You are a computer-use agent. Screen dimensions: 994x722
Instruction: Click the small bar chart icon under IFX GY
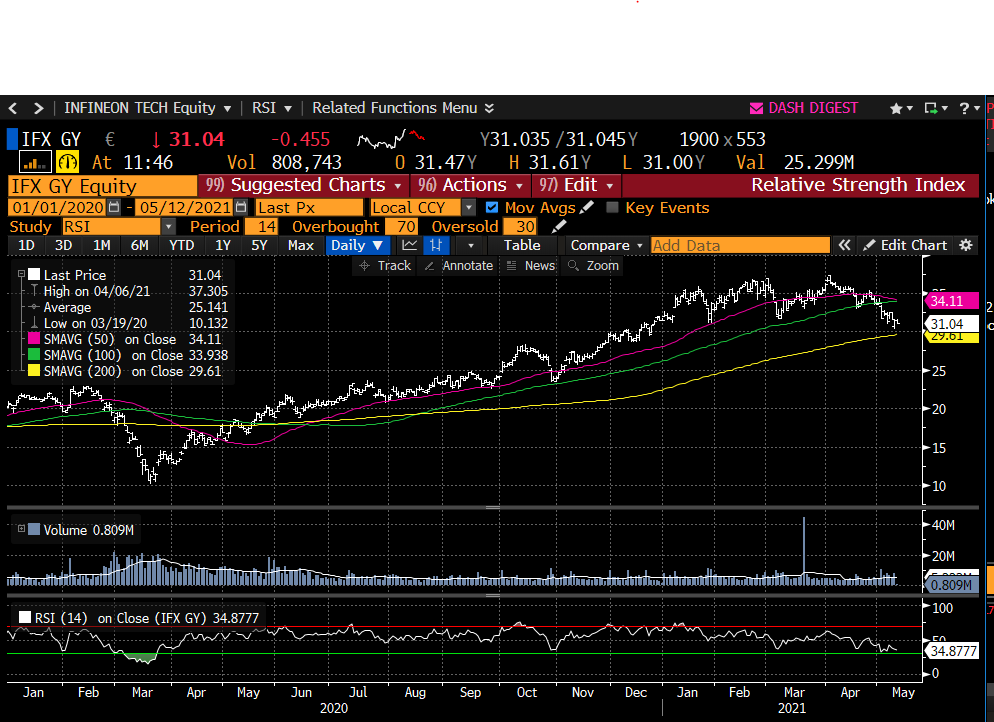pyautogui.click(x=34, y=162)
